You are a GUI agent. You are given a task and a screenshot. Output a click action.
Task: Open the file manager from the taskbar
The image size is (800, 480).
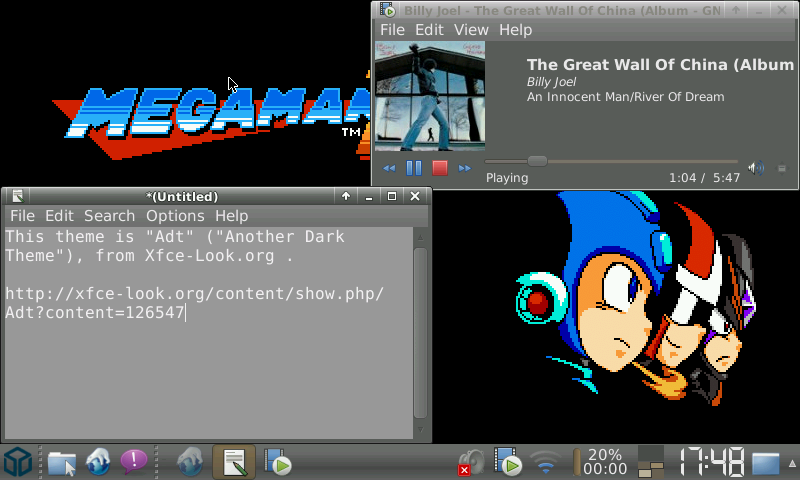[x=62, y=462]
